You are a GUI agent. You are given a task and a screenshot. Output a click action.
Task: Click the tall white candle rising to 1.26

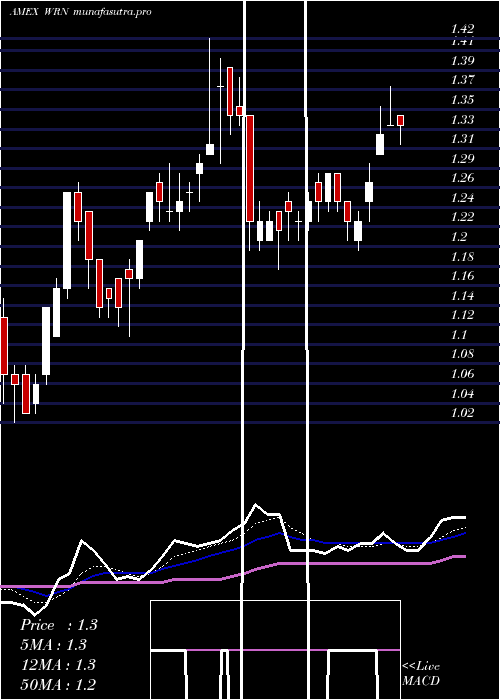click(x=67, y=240)
